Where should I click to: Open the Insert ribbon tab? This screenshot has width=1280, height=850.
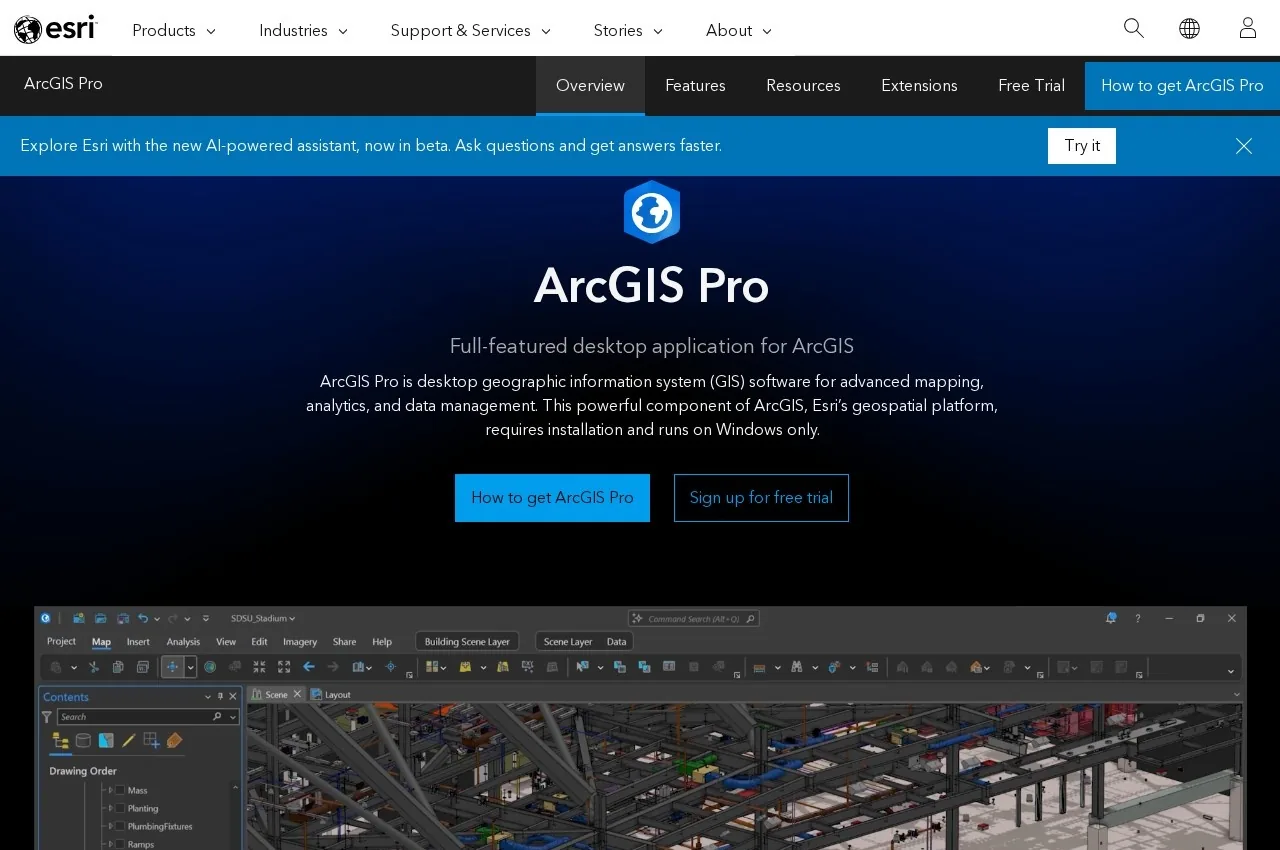138,642
